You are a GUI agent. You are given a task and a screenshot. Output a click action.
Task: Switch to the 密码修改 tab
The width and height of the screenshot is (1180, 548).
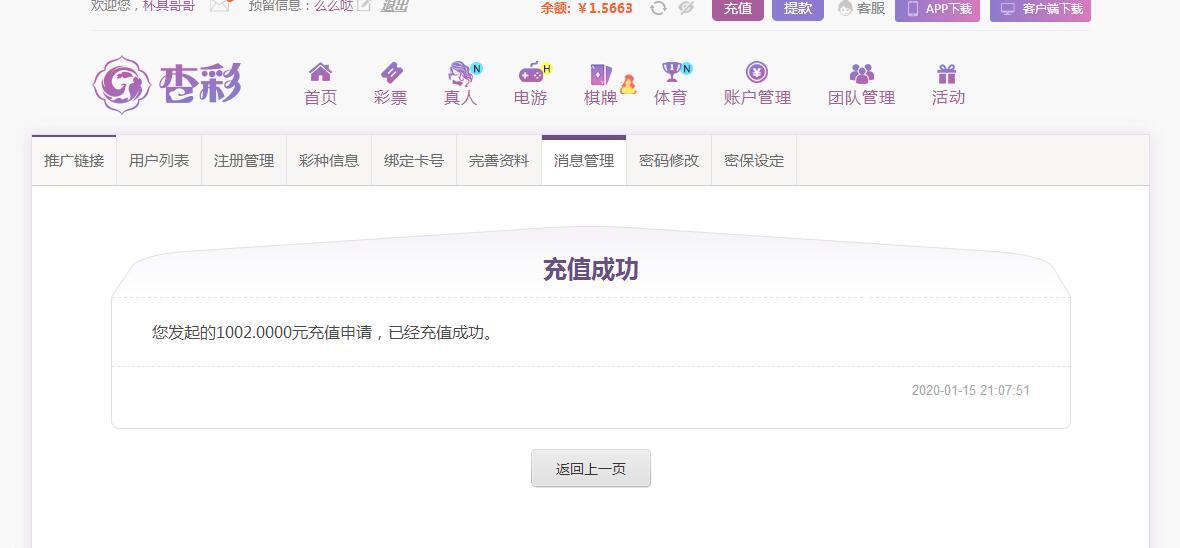point(669,160)
